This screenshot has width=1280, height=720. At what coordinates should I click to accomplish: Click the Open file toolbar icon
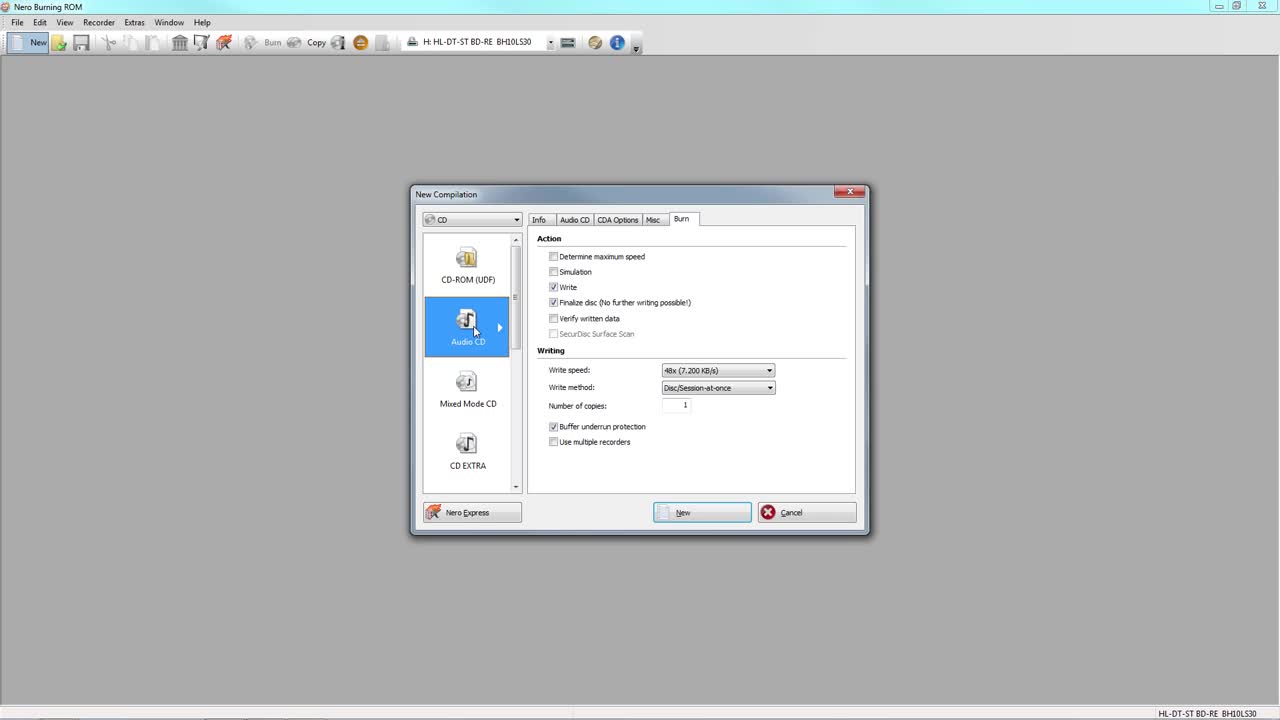(x=60, y=43)
